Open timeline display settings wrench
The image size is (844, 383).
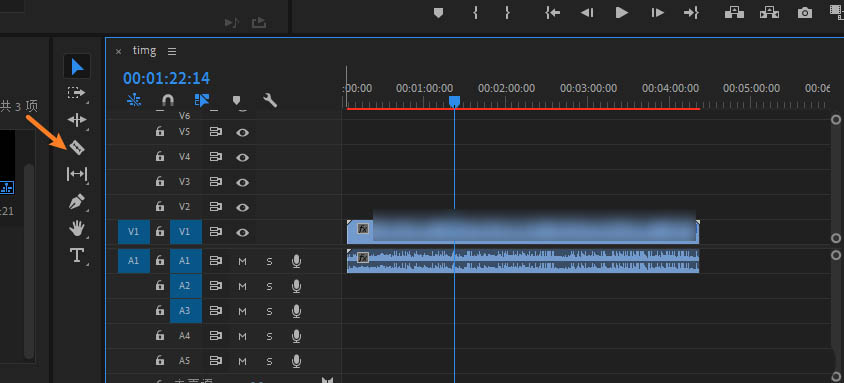point(270,100)
